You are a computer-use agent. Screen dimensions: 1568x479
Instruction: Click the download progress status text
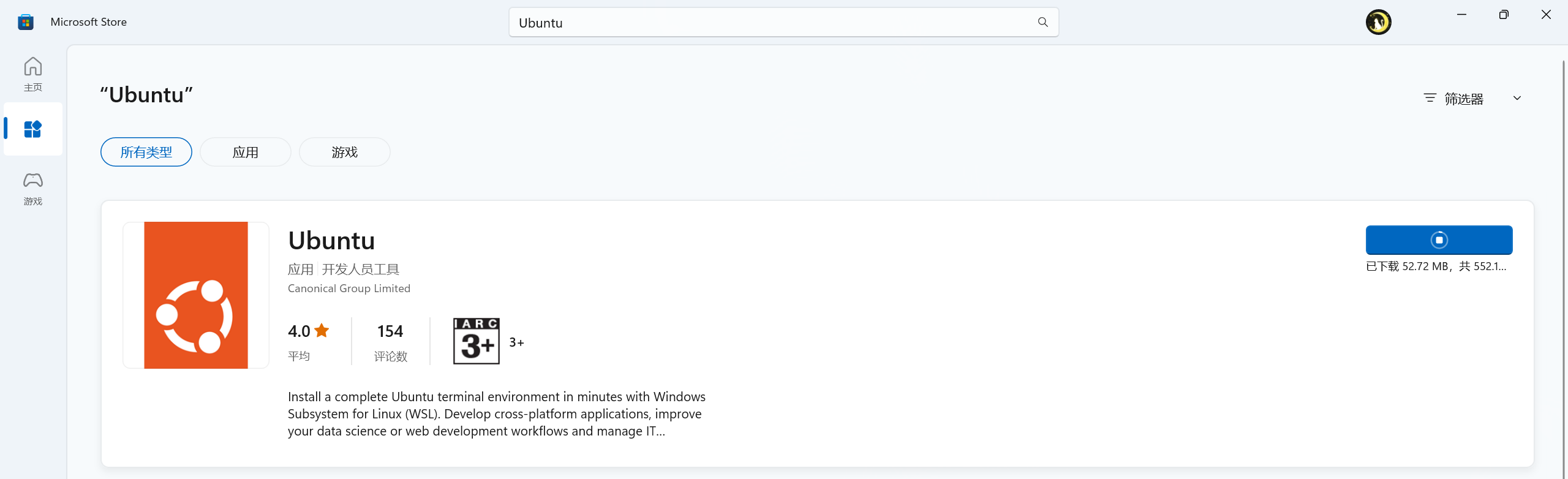pyautogui.click(x=1436, y=266)
